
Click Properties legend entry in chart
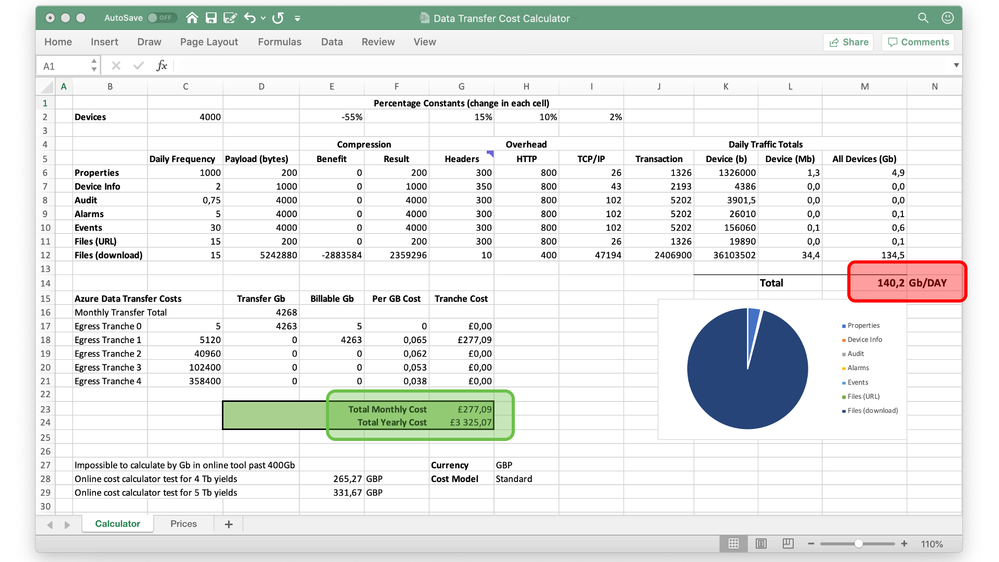(860, 326)
